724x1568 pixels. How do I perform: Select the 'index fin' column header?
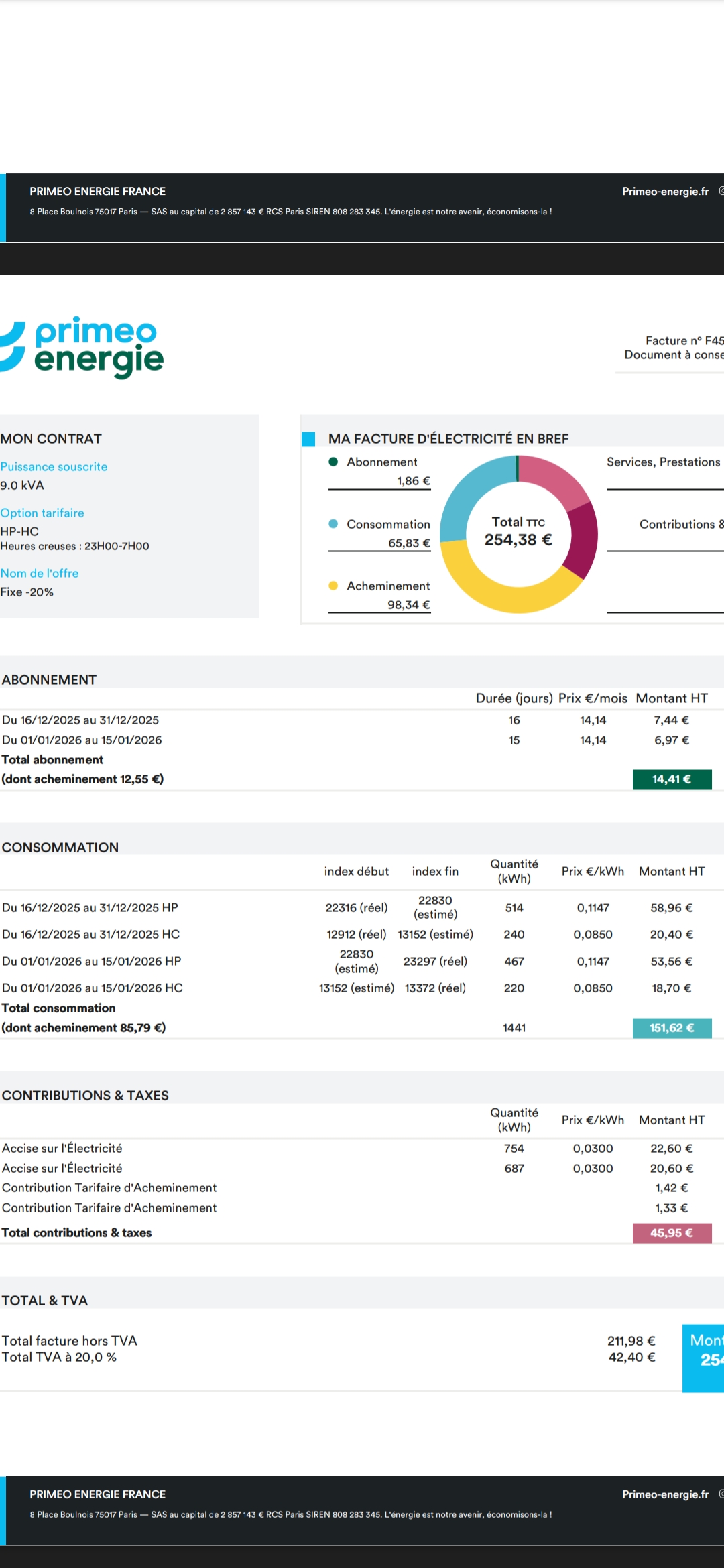point(436,872)
